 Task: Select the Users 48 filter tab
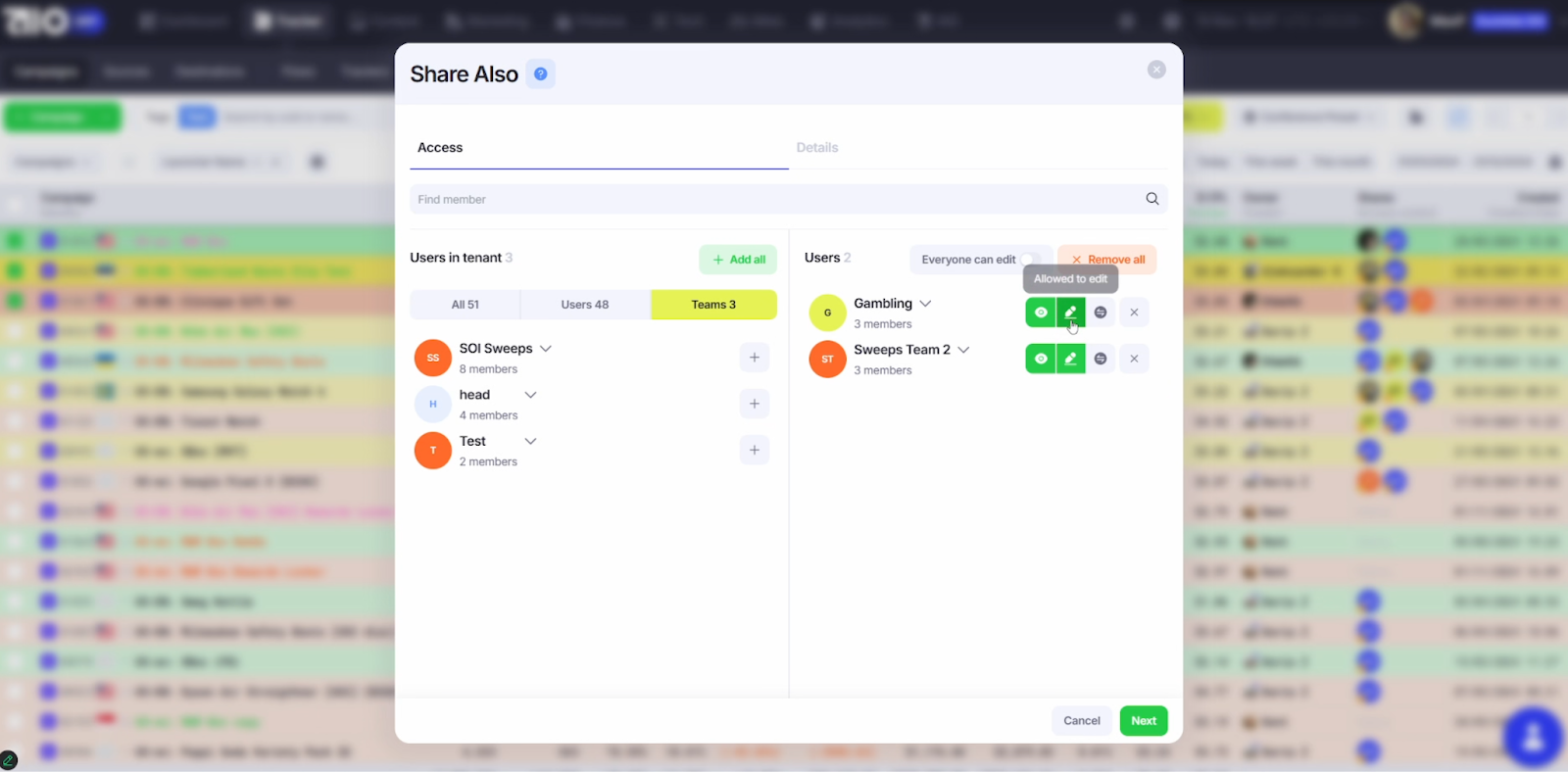tap(584, 305)
